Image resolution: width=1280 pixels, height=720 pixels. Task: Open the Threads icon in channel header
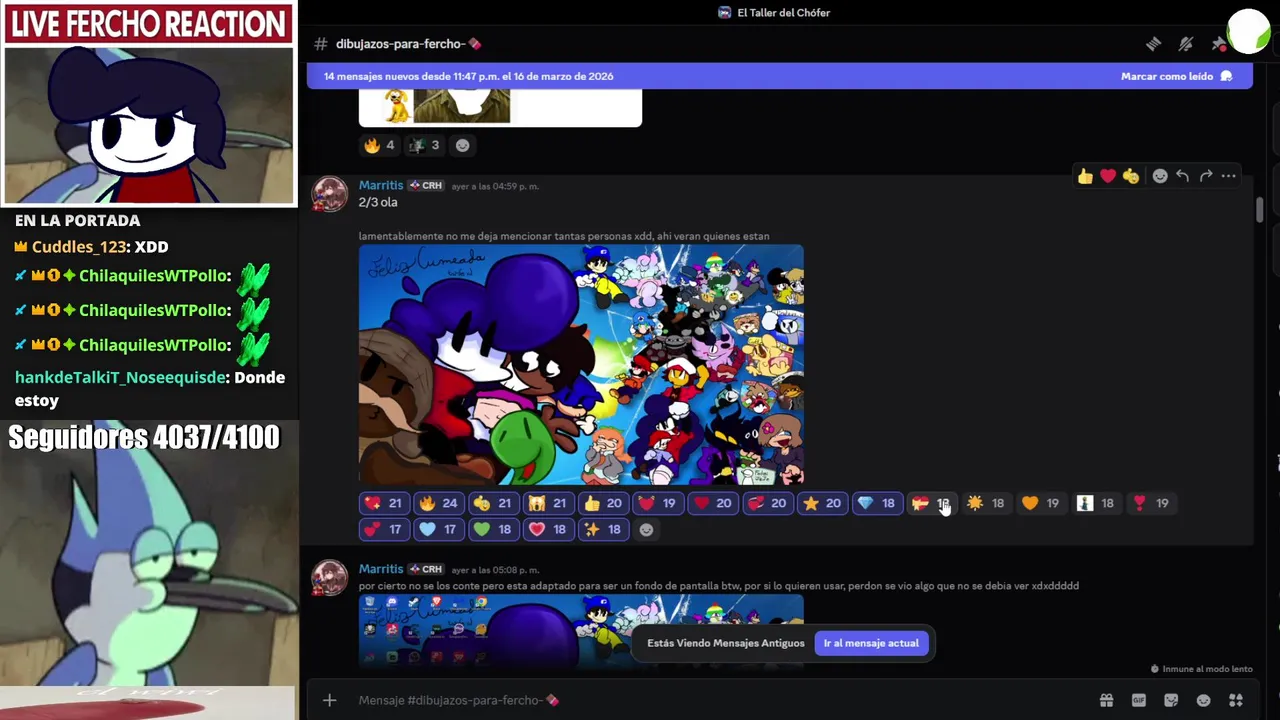[1153, 44]
